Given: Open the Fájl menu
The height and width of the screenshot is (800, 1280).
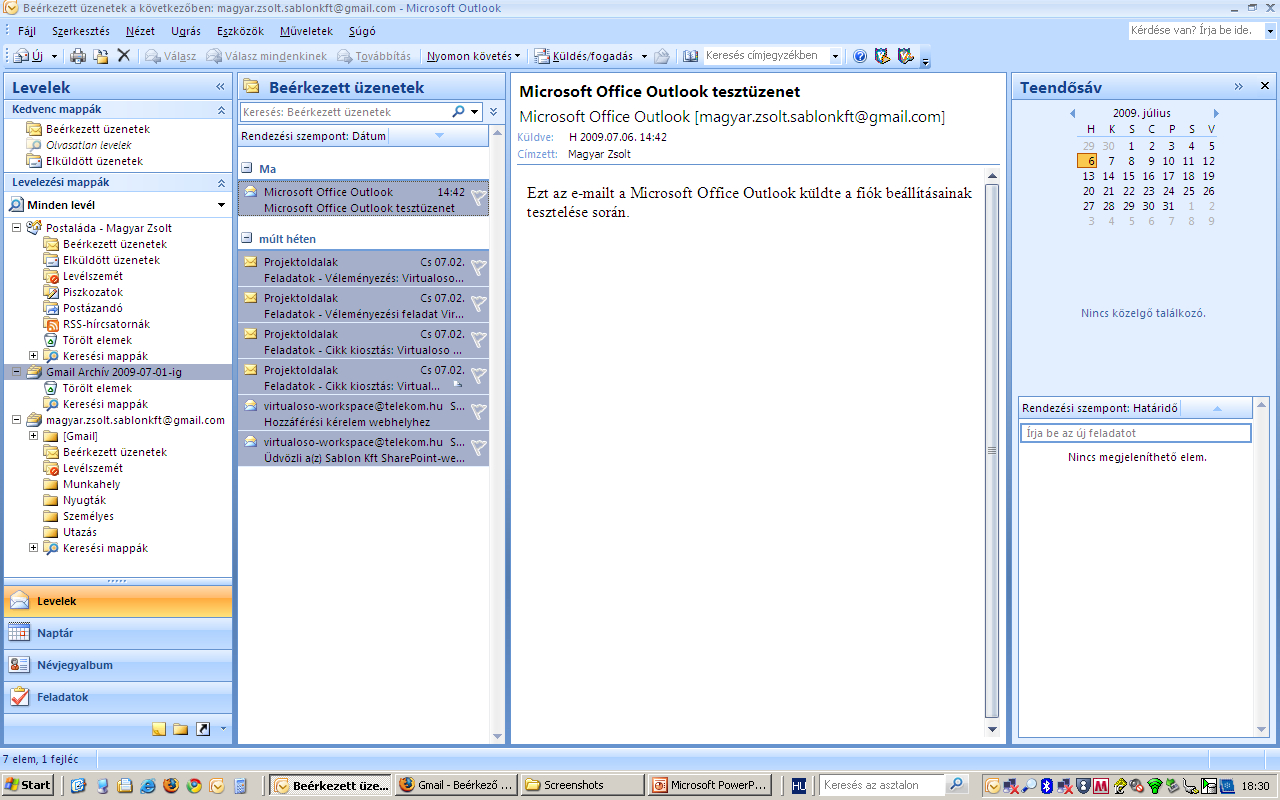Looking at the screenshot, I should pos(27,32).
